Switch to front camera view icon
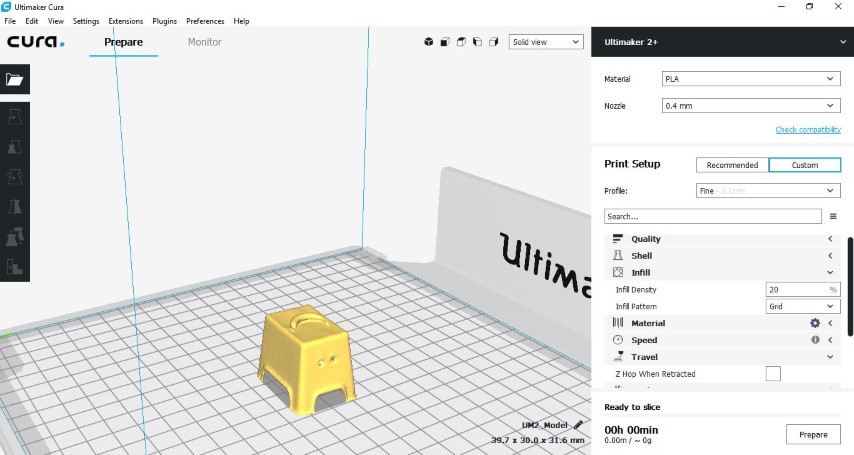The height and width of the screenshot is (455, 854). 445,42
